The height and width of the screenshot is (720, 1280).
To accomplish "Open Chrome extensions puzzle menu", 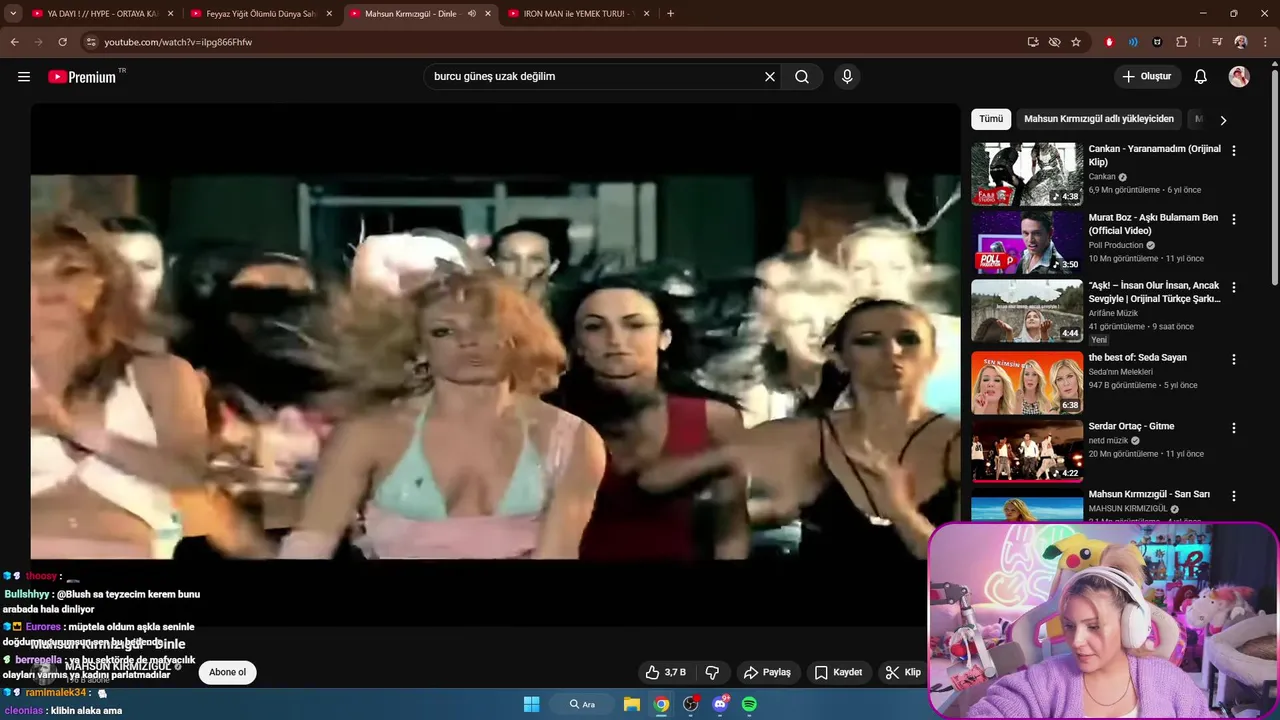I will tap(1181, 42).
